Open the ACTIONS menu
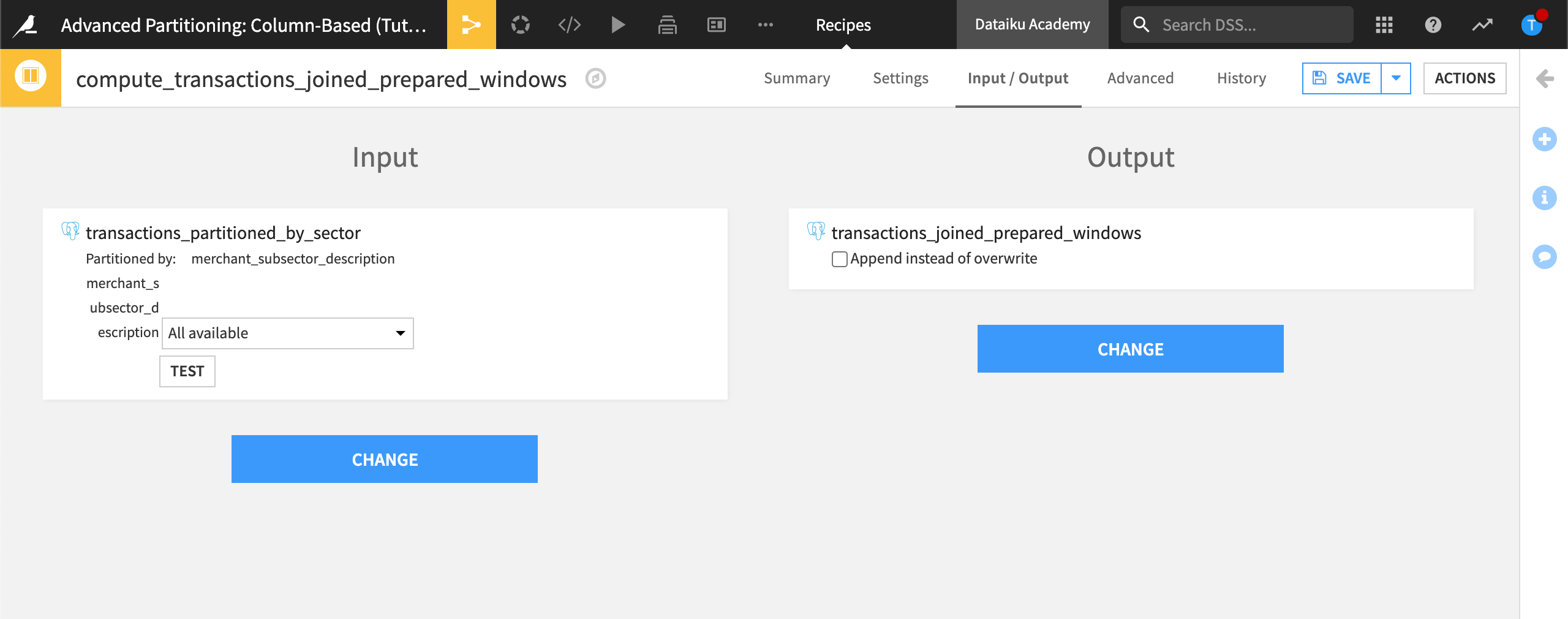1568x619 pixels. click(1464, 78)
